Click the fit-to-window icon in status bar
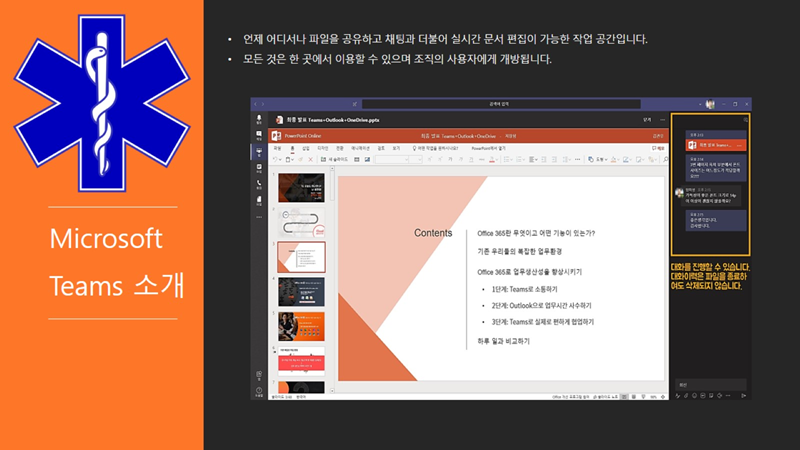The image size is (800, 450). (663, 397)
